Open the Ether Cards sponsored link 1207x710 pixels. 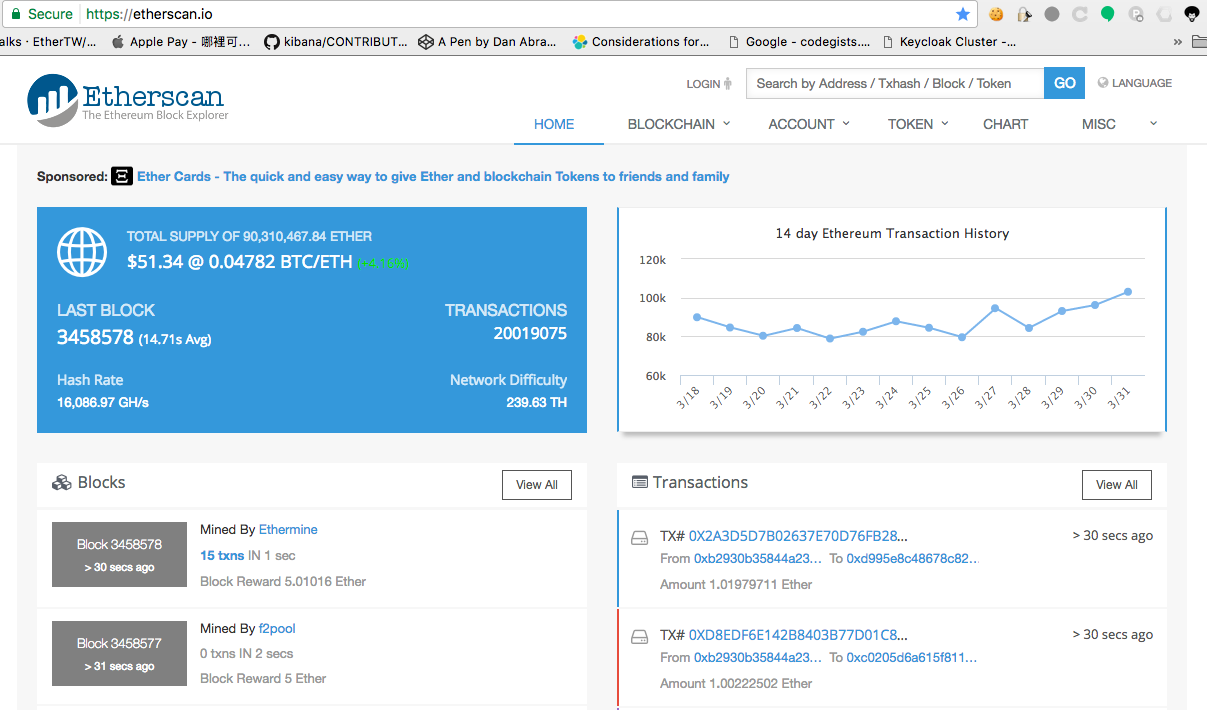(x=433, y=176)
